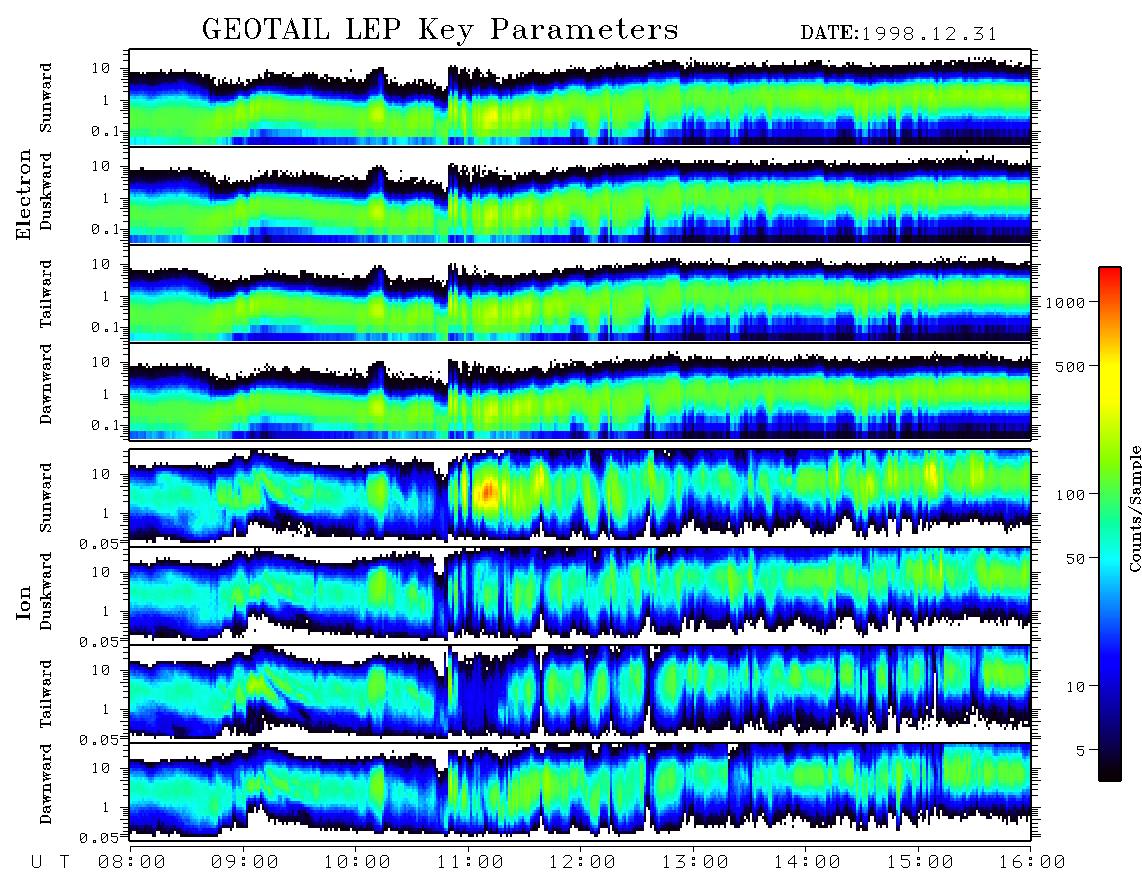Click the 50 color bar tick label

1075,559
